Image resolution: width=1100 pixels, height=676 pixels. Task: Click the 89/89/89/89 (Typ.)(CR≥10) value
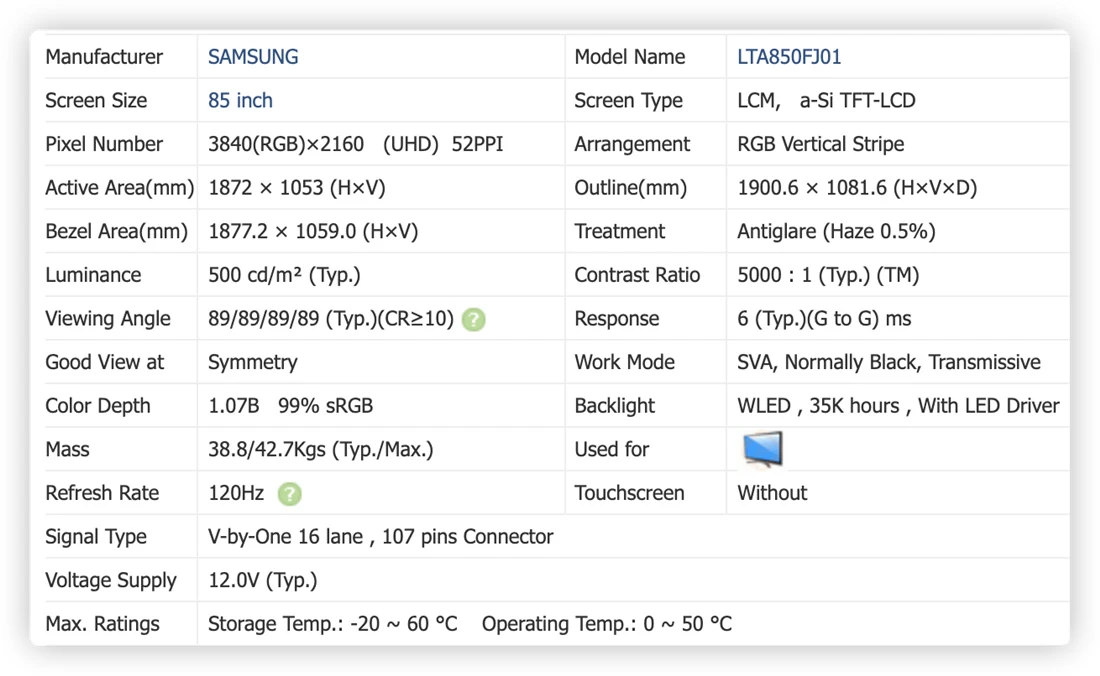pos(331,318)
